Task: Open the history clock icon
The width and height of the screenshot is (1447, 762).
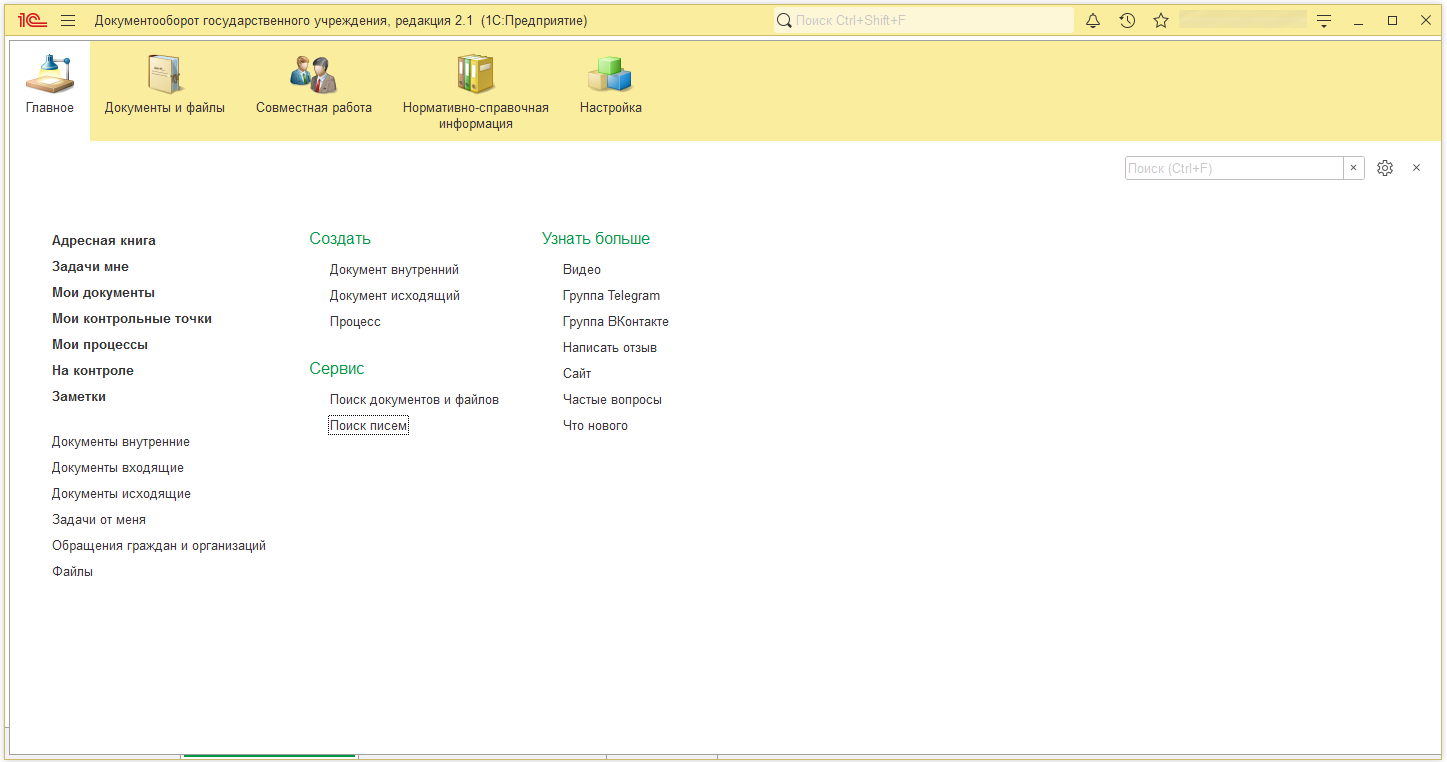Action: tap(1127, 20)
